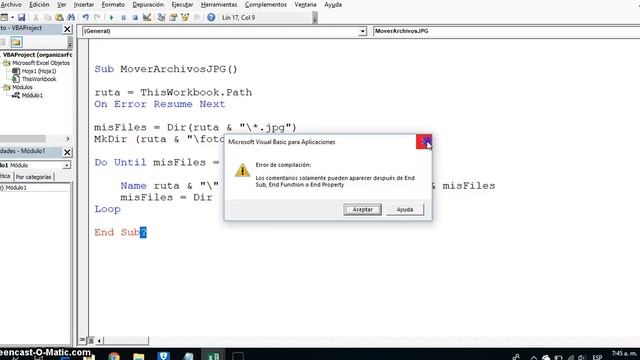Image resolution: width=640 pixels, height=360 pixels.
Task: Open the Edición menu
Action: 39,4
